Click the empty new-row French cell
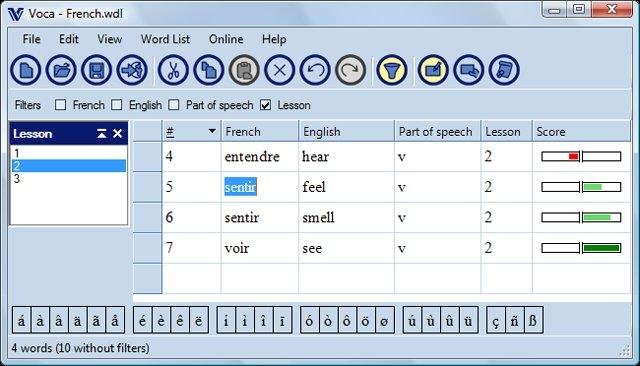 click(x=260, y=278)
